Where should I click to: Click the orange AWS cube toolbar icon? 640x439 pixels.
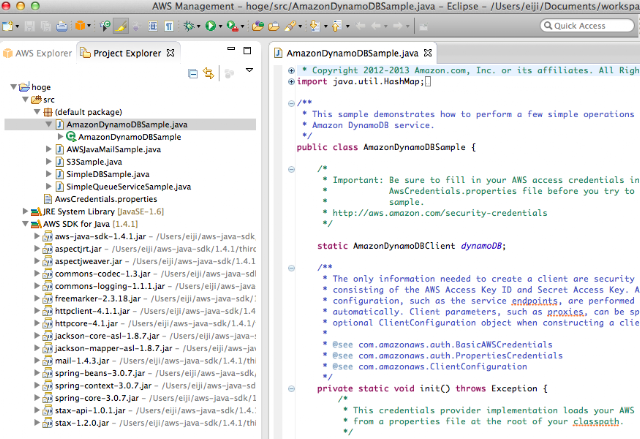tap(80, 26)
